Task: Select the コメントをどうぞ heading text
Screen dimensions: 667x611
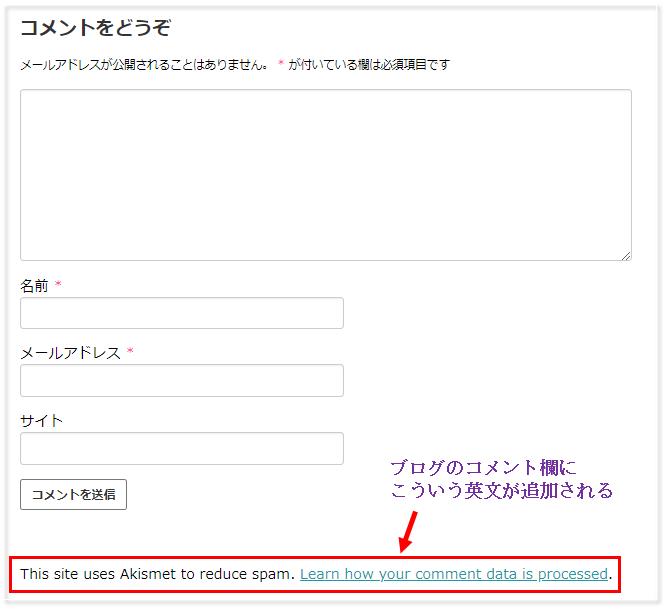Action: click(x=95, y=28)
